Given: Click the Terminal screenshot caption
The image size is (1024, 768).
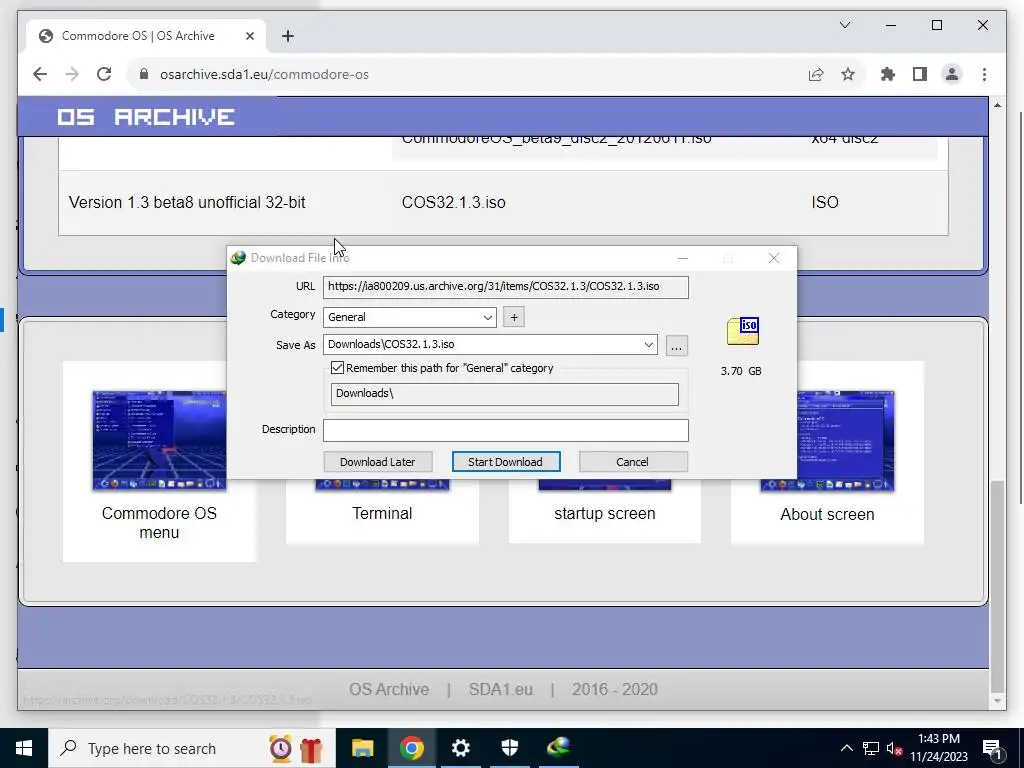Looking at the screenshot, I should (382, 513).
